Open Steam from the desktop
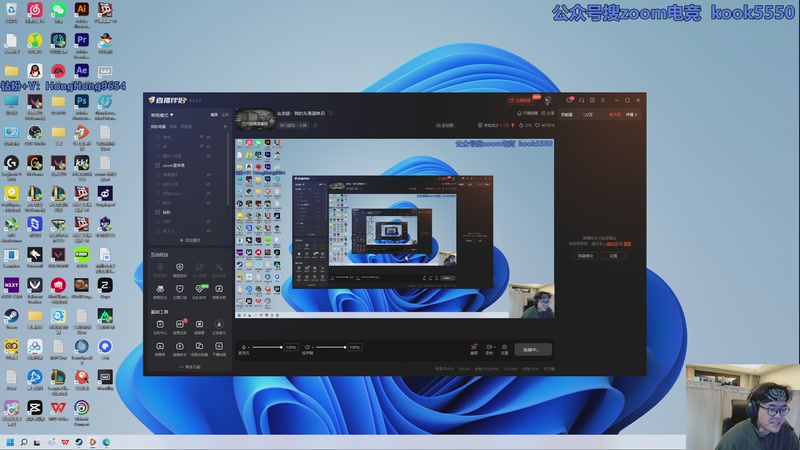Image resolution: width=800 pixels, height=450 pixels. pos(11,315)
